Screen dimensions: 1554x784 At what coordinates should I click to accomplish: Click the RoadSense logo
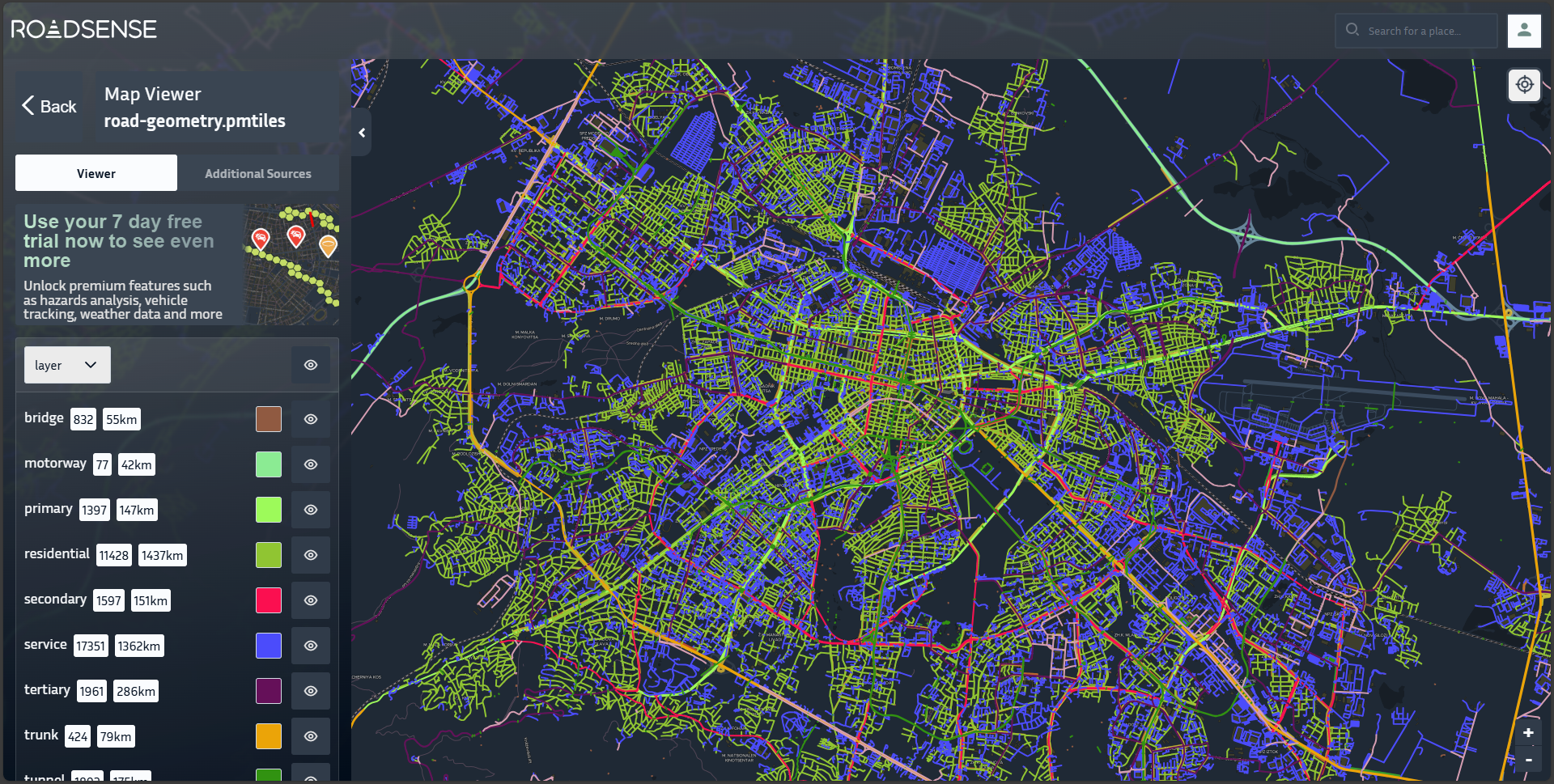coord(84,29)
